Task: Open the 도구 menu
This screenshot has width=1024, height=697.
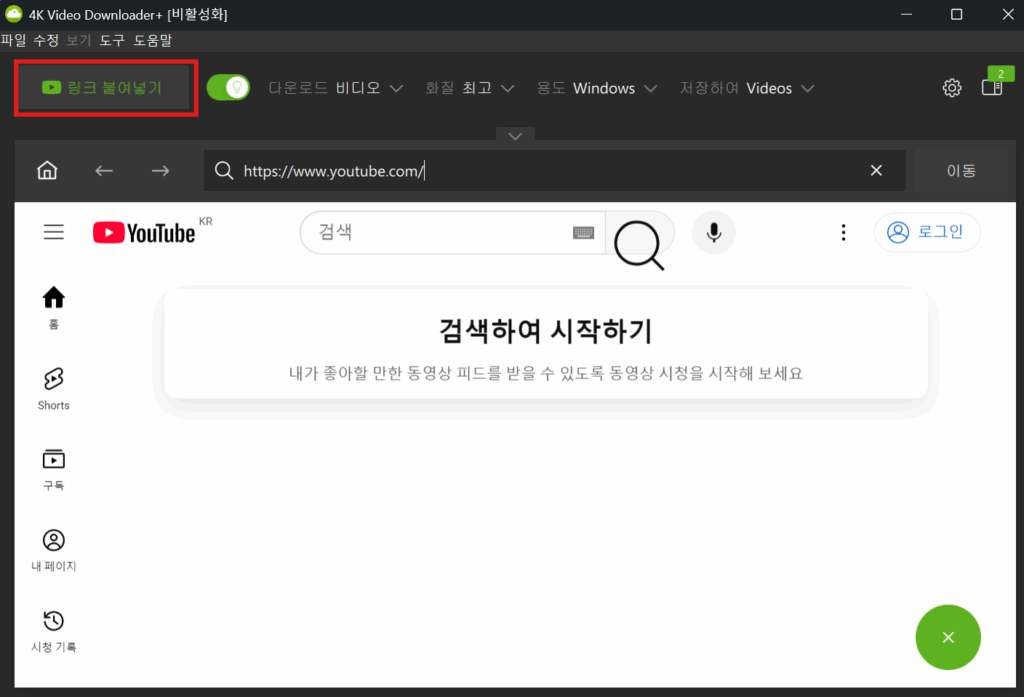Action: [x=112, y=41]
